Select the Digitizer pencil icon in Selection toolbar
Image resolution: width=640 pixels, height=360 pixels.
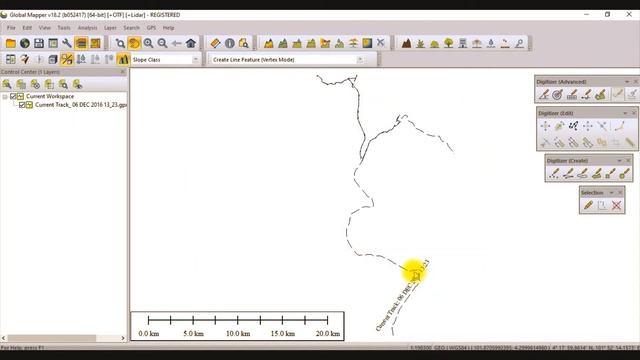(x=588, y=205)
